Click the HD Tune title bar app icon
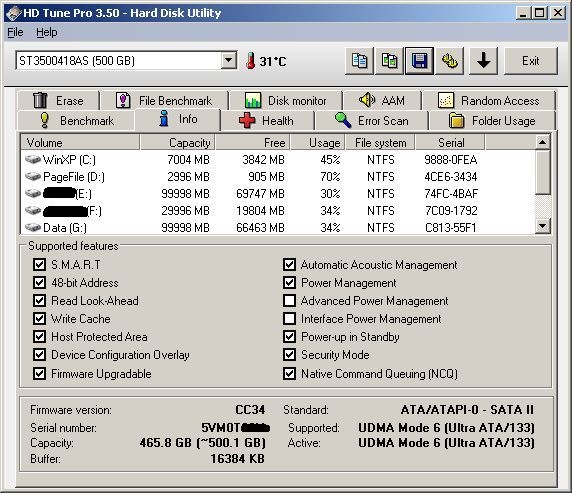572x493 pixels. coord(14,13)
